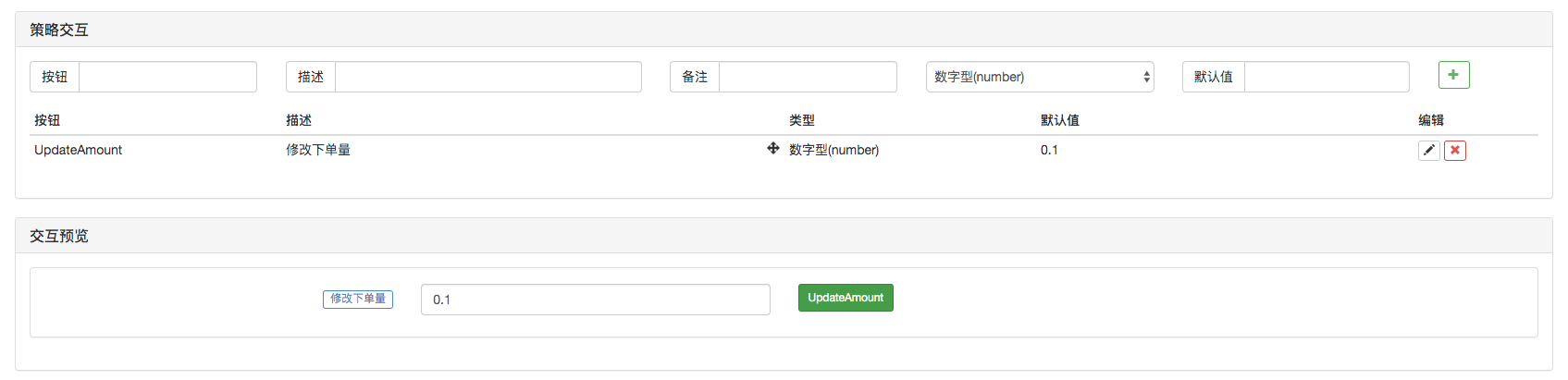The height and width of the screenshot is (380, 1568).
Task: Click the move handle icon in UpdateAmount row
Action: (773, 149)
